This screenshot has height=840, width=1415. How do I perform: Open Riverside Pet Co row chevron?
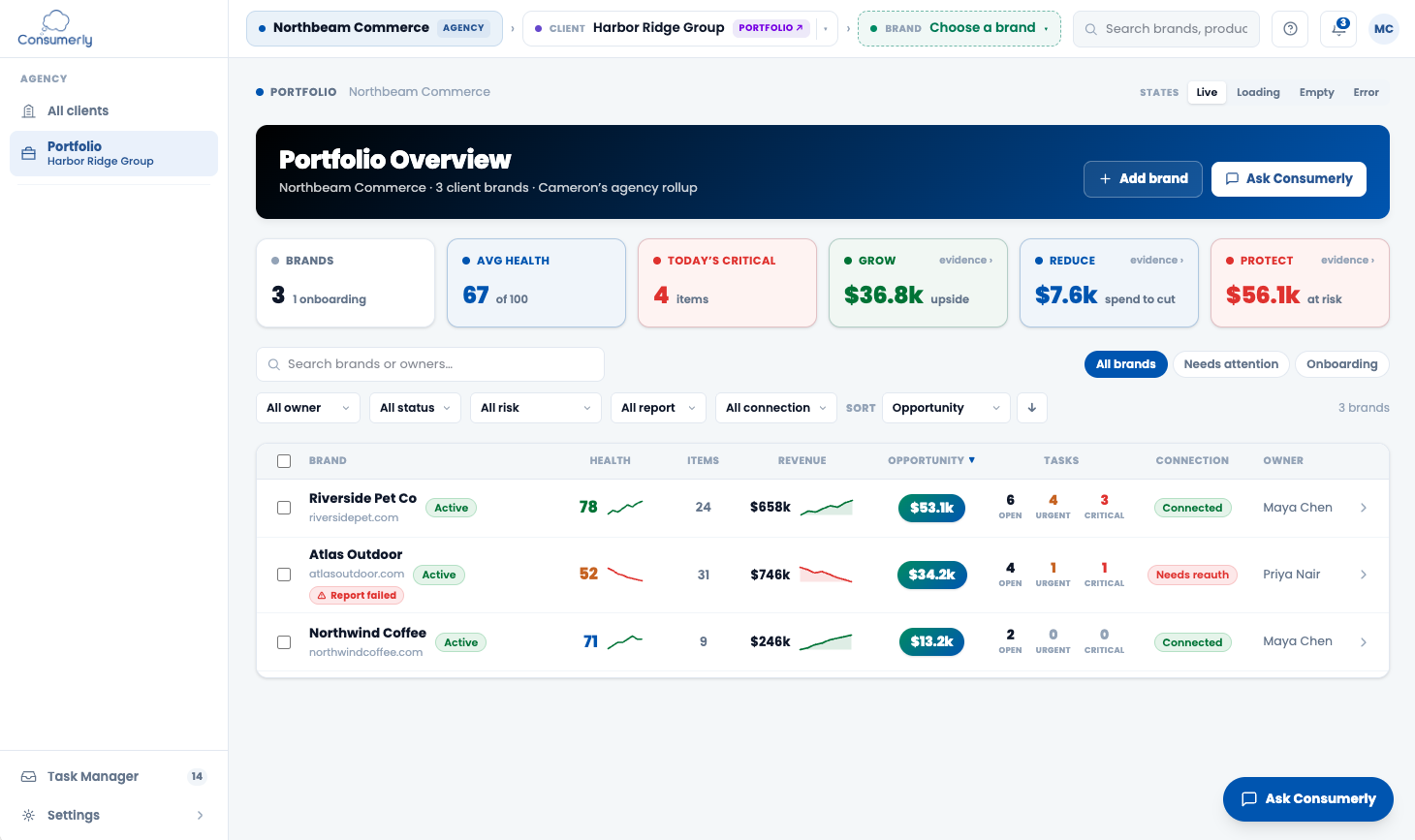tap(1364, 508)
